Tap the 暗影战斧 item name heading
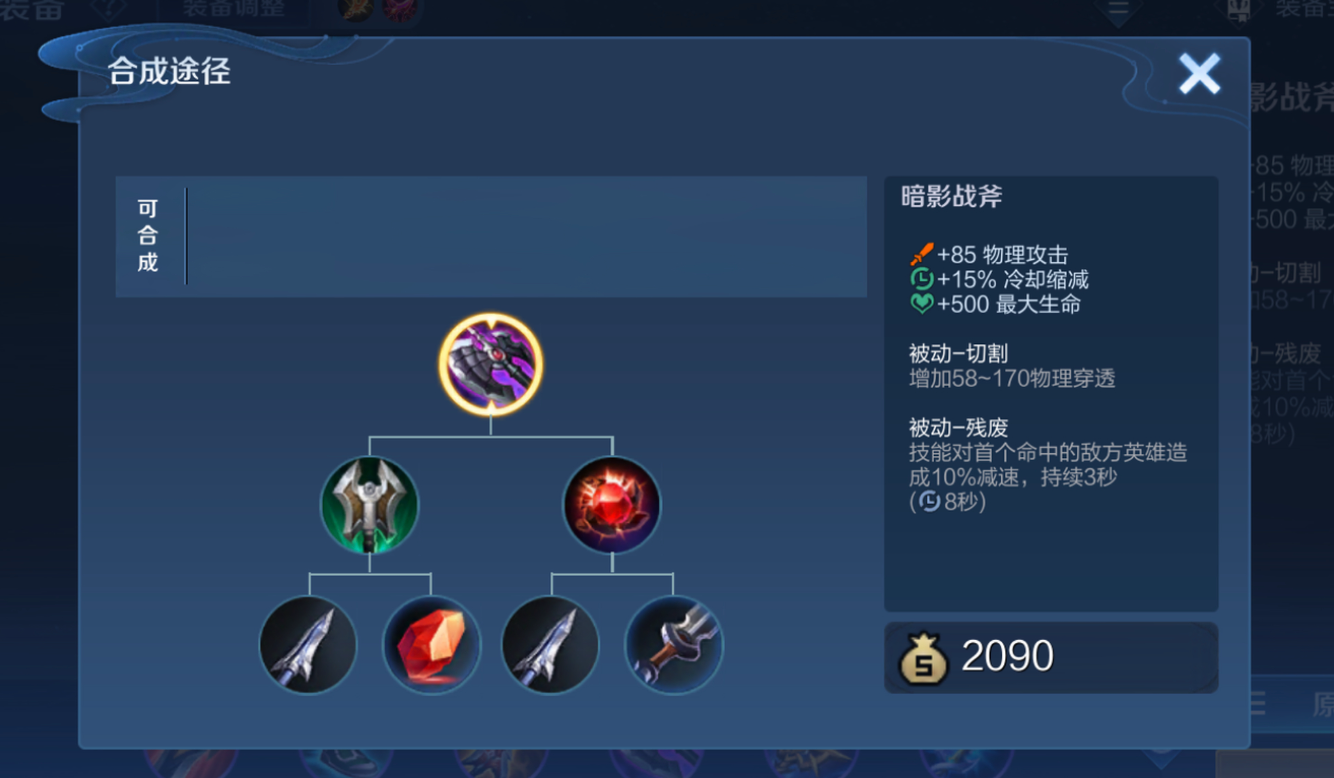The image size is (1334, 778). [x=952, y=197]
